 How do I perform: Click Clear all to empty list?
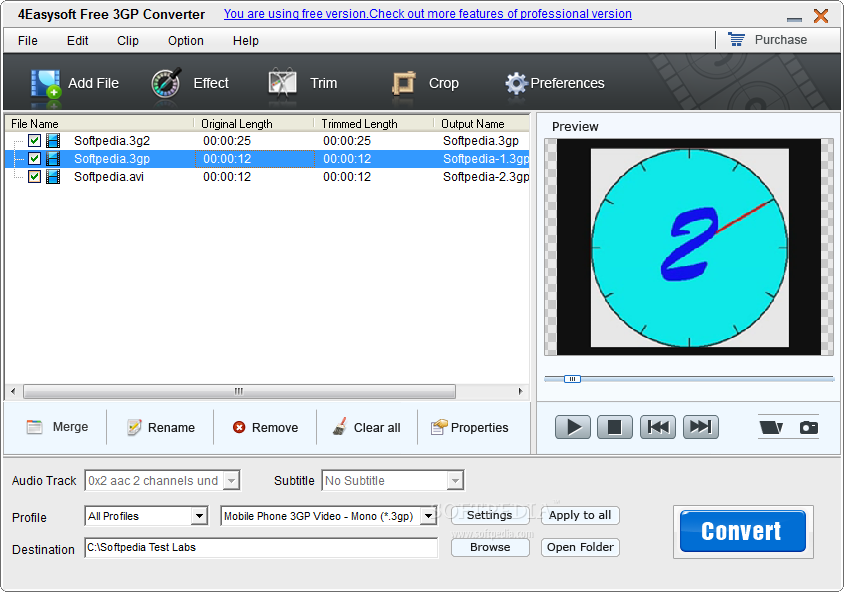tap(366, 427)
